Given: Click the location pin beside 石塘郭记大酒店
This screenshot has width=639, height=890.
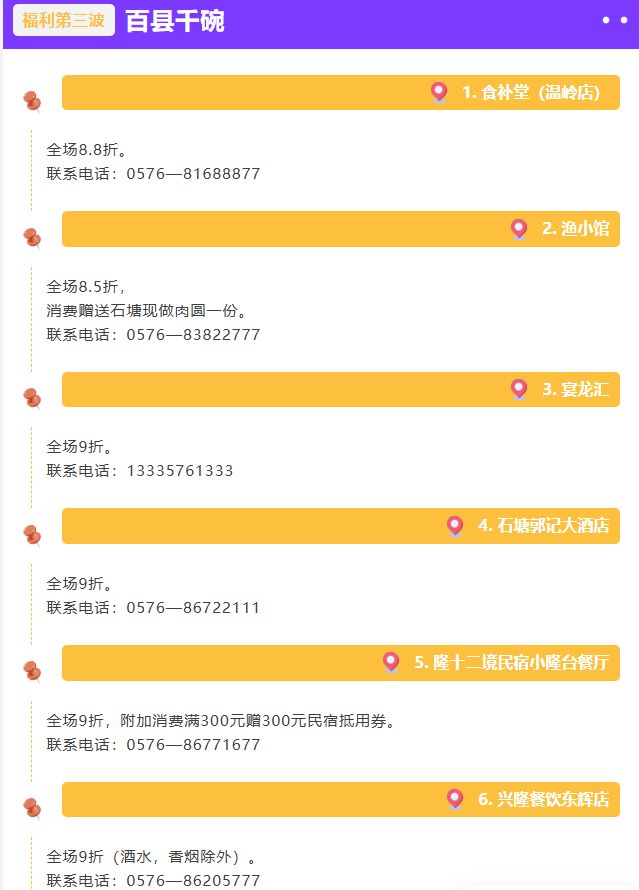Looking at the screenshot, I should click(x=455, y=526).
